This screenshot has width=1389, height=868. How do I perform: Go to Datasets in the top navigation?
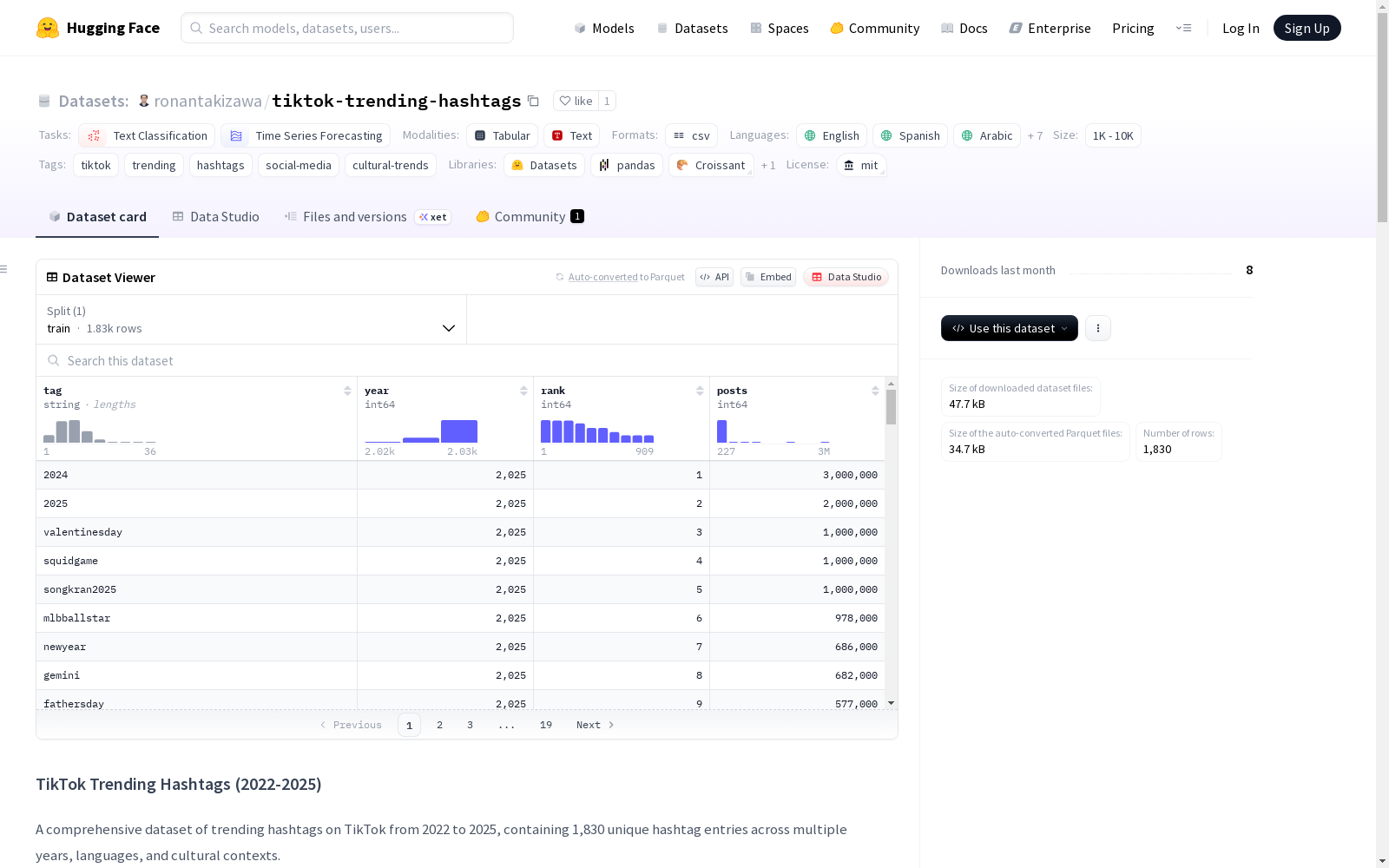pos(692,28)
